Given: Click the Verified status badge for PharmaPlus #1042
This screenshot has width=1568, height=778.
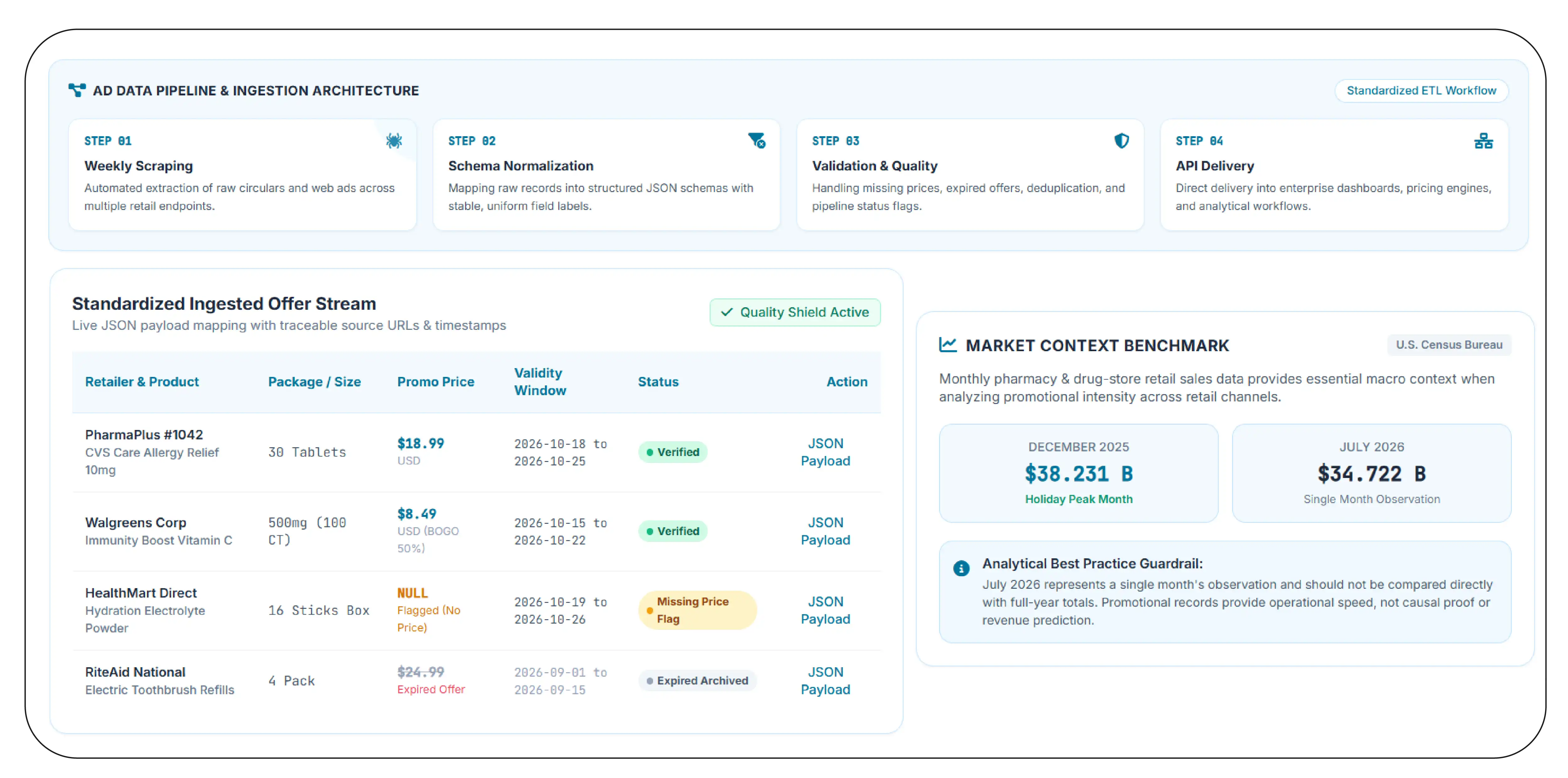Looking at the screenshot, I should [x=673, y=452].
